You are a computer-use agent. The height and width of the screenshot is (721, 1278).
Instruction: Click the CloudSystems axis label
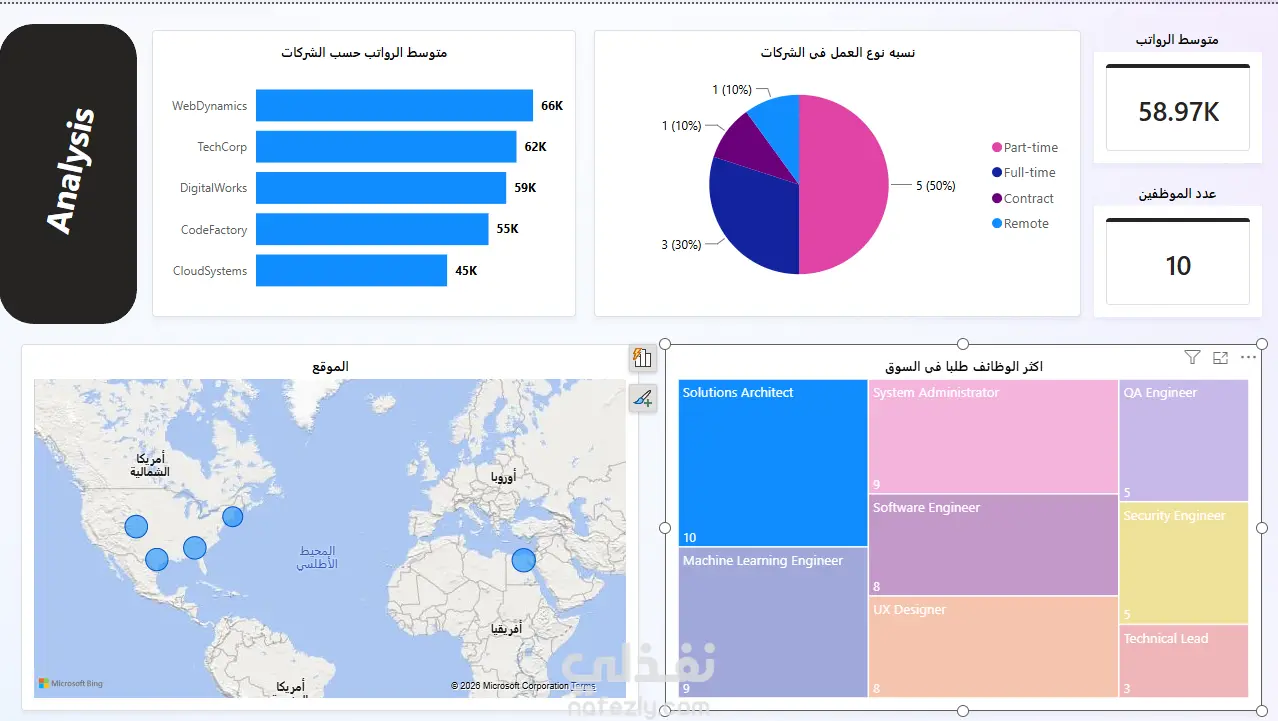(210, 270)
